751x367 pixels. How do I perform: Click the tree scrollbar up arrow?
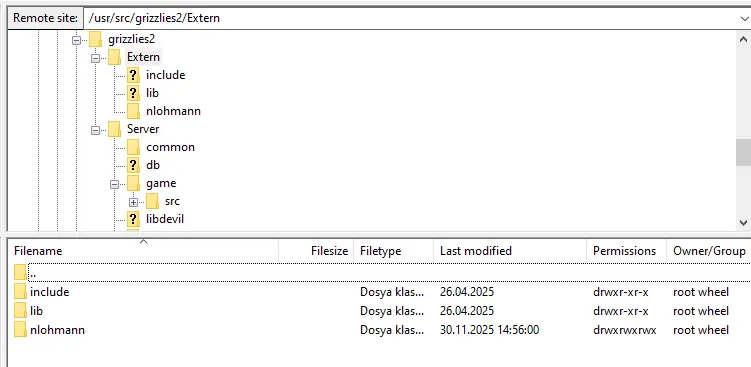point(743,39)
